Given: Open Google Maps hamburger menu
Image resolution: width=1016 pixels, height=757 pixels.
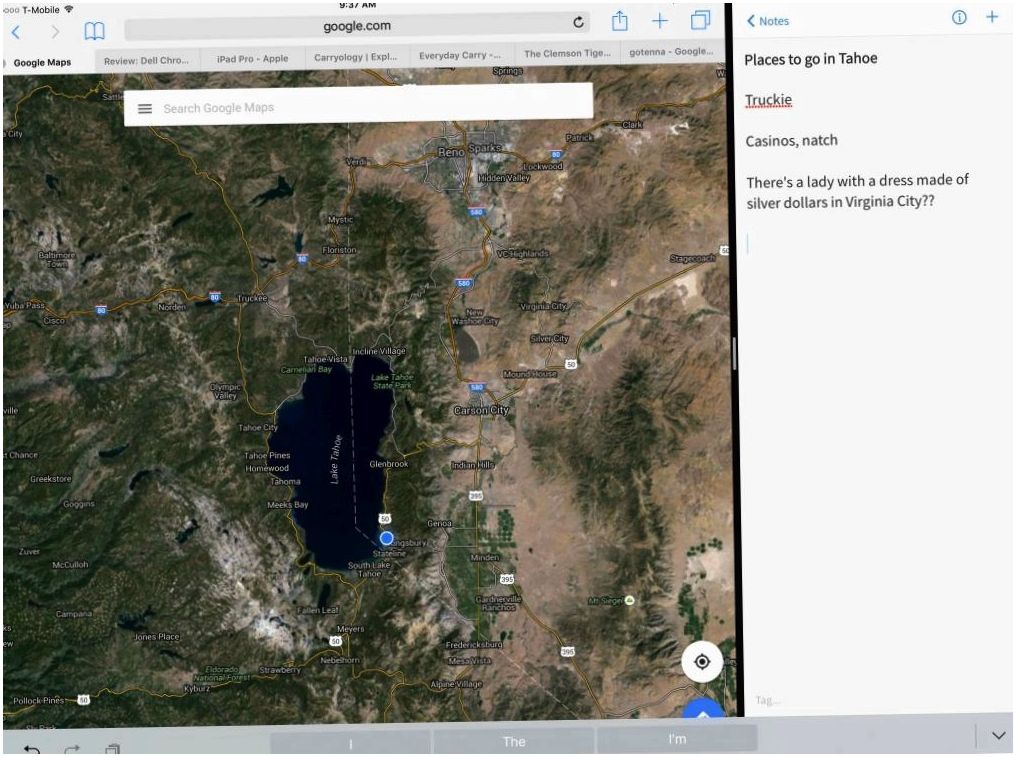Looking at the screenshot, I should pos(144,109).
